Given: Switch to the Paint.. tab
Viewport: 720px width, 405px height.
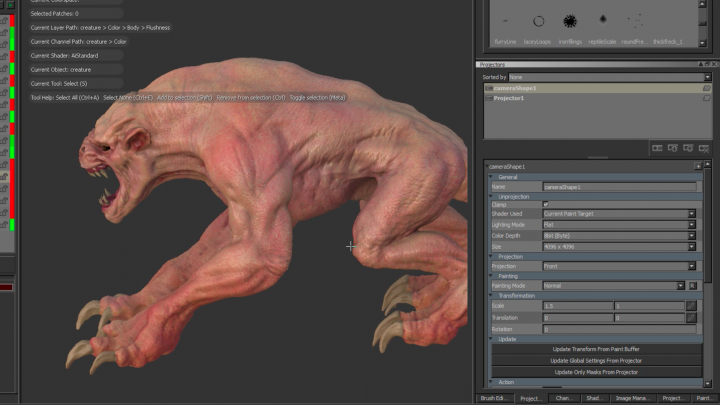Looking at the screenshot, I should pos(704,398).
